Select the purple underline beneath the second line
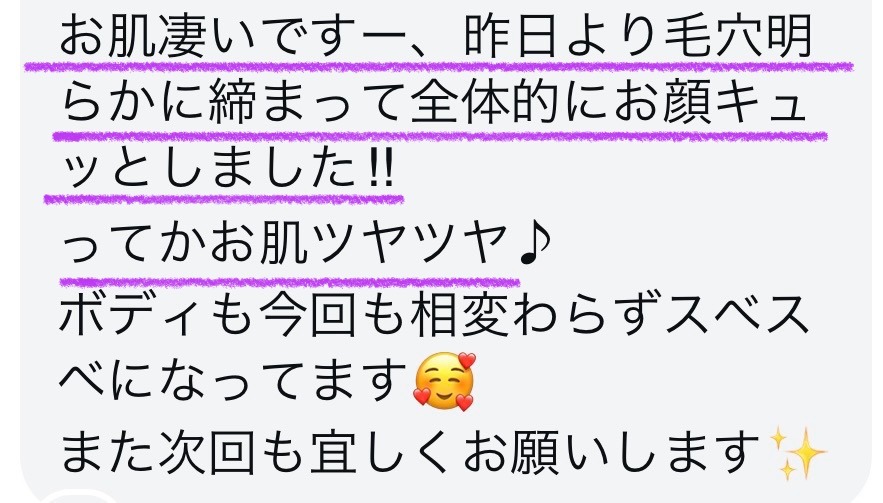This screenshot has width=883, height=503. point(440,136)
